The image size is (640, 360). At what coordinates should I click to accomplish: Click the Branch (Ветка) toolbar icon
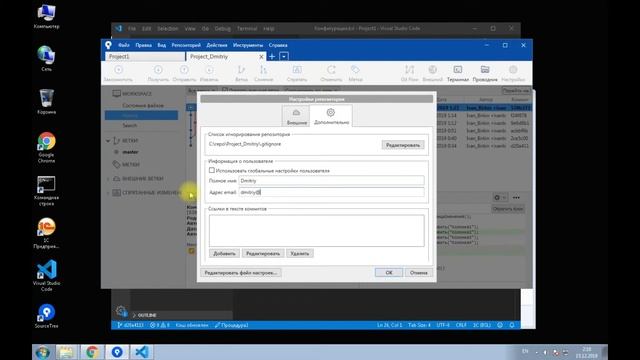[241, 73]
